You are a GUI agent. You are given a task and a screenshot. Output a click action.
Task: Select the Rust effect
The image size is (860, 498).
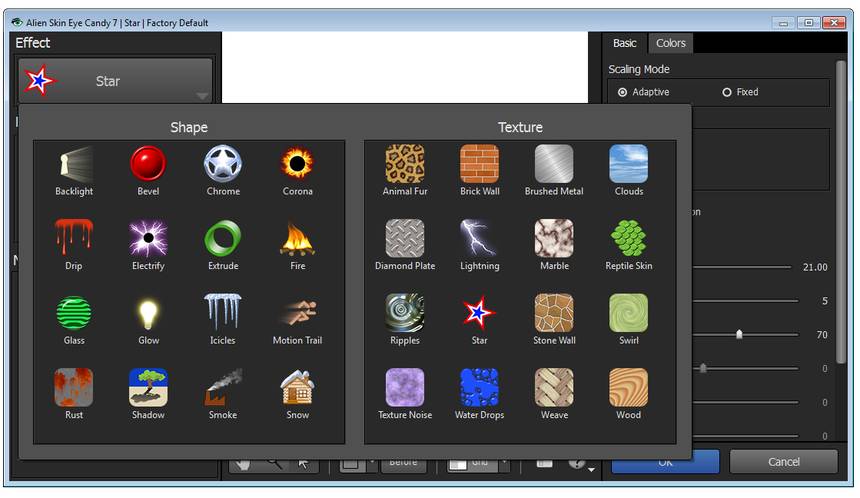(x=74, y=394)
